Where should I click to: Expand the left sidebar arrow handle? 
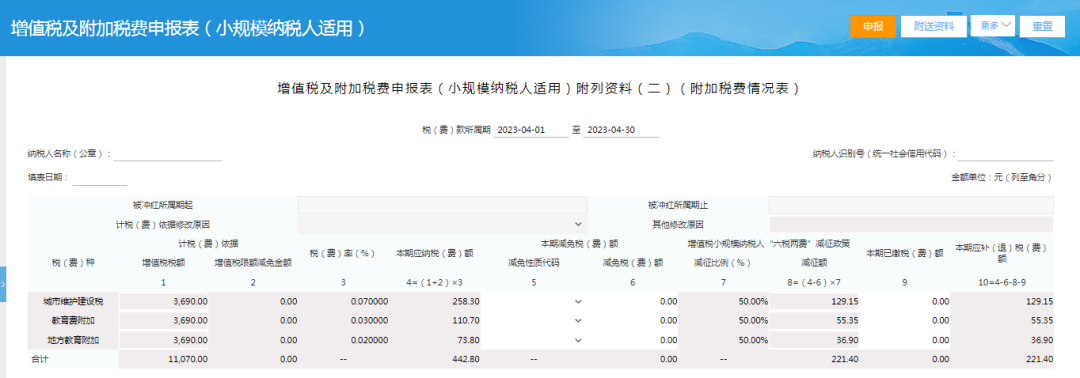pyautogui.click(x=3, y=284)
